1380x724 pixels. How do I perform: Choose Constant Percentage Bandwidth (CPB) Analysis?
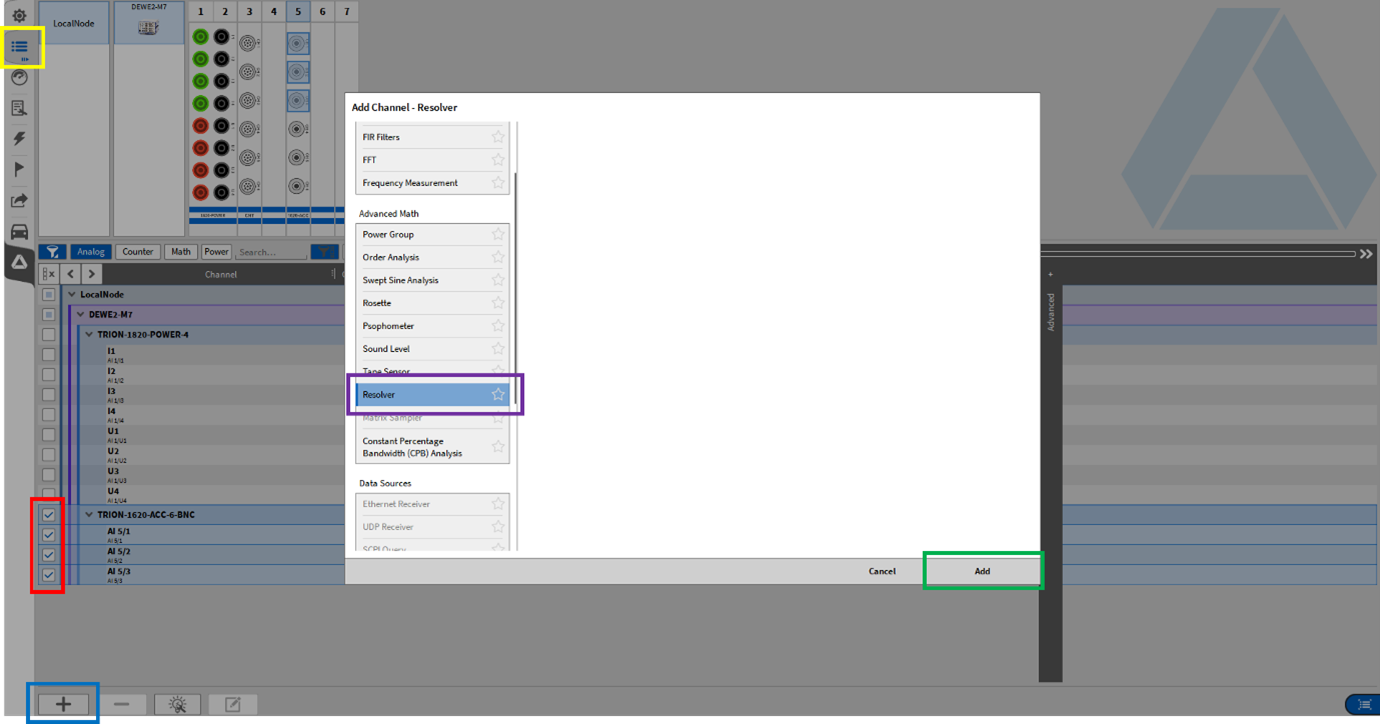[x=432, y=447]
